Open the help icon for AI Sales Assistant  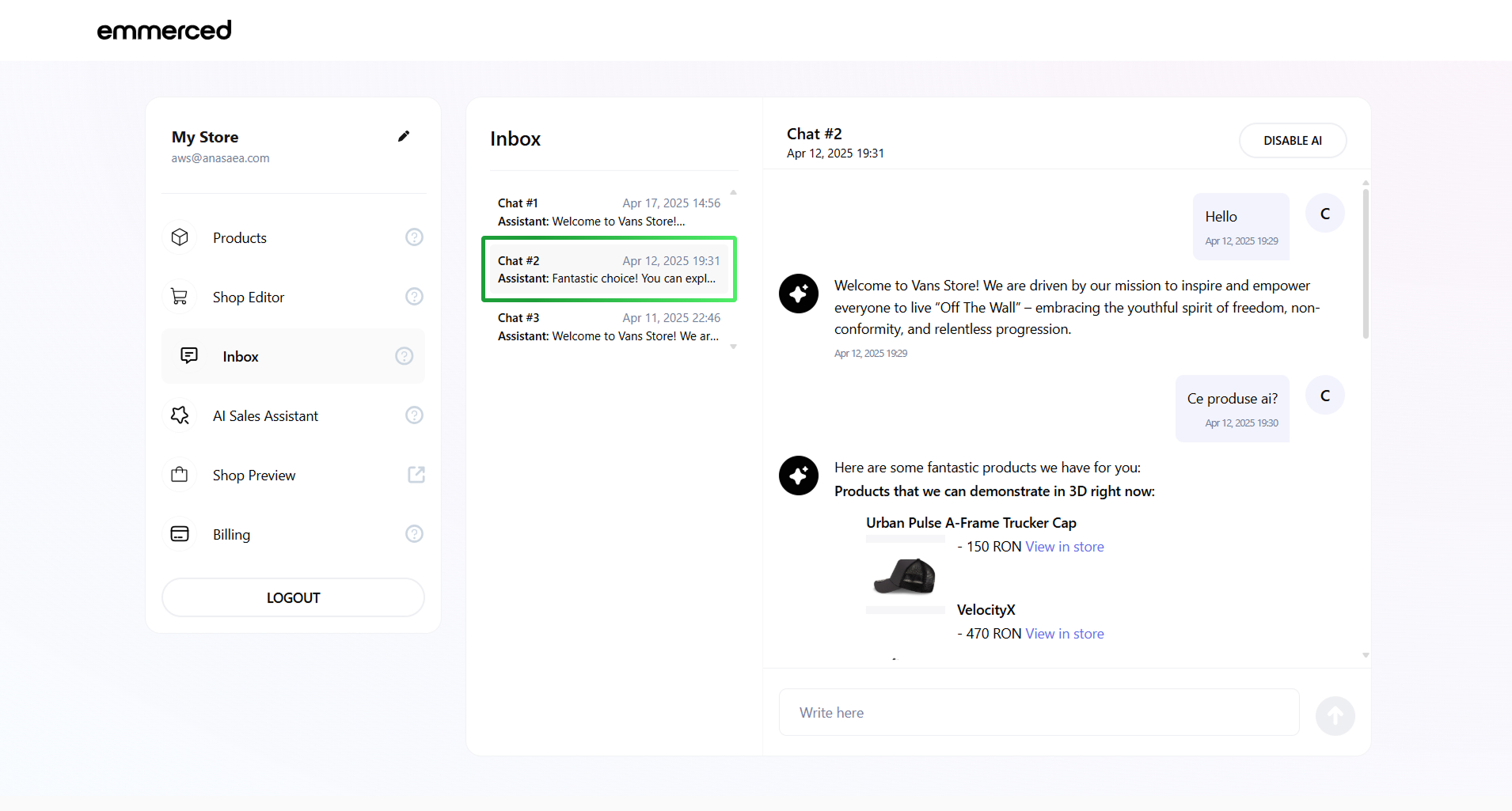tap(414, 415)
